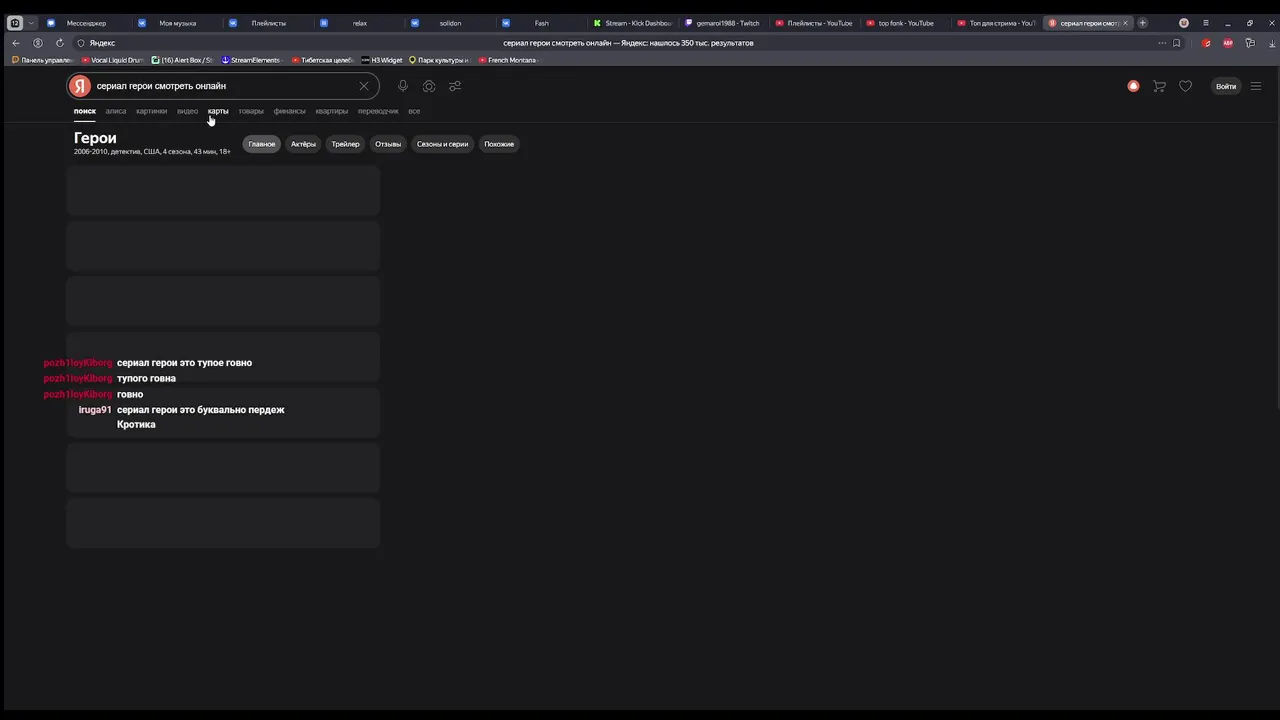This screenshot has height=720, width=1280.
Task: Switch to the Моя музыка browser tab
Action: pyautogui.click(x=176, y=23)
